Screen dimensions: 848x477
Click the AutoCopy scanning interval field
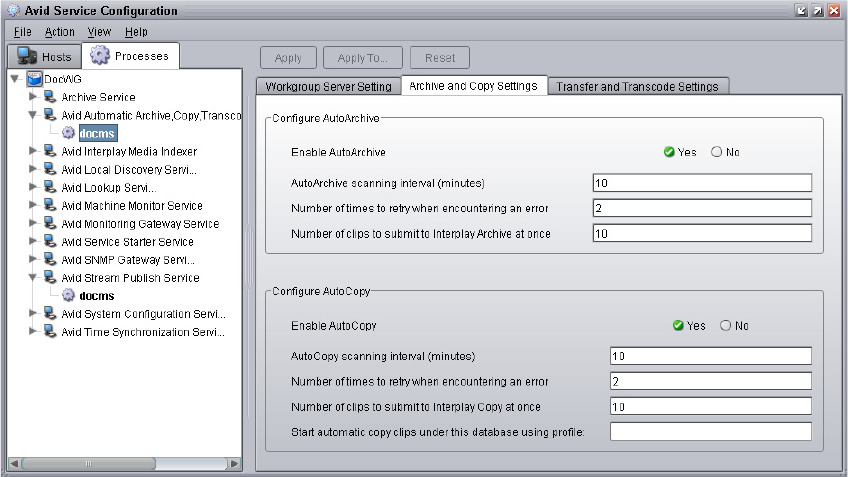coord(711,356)
